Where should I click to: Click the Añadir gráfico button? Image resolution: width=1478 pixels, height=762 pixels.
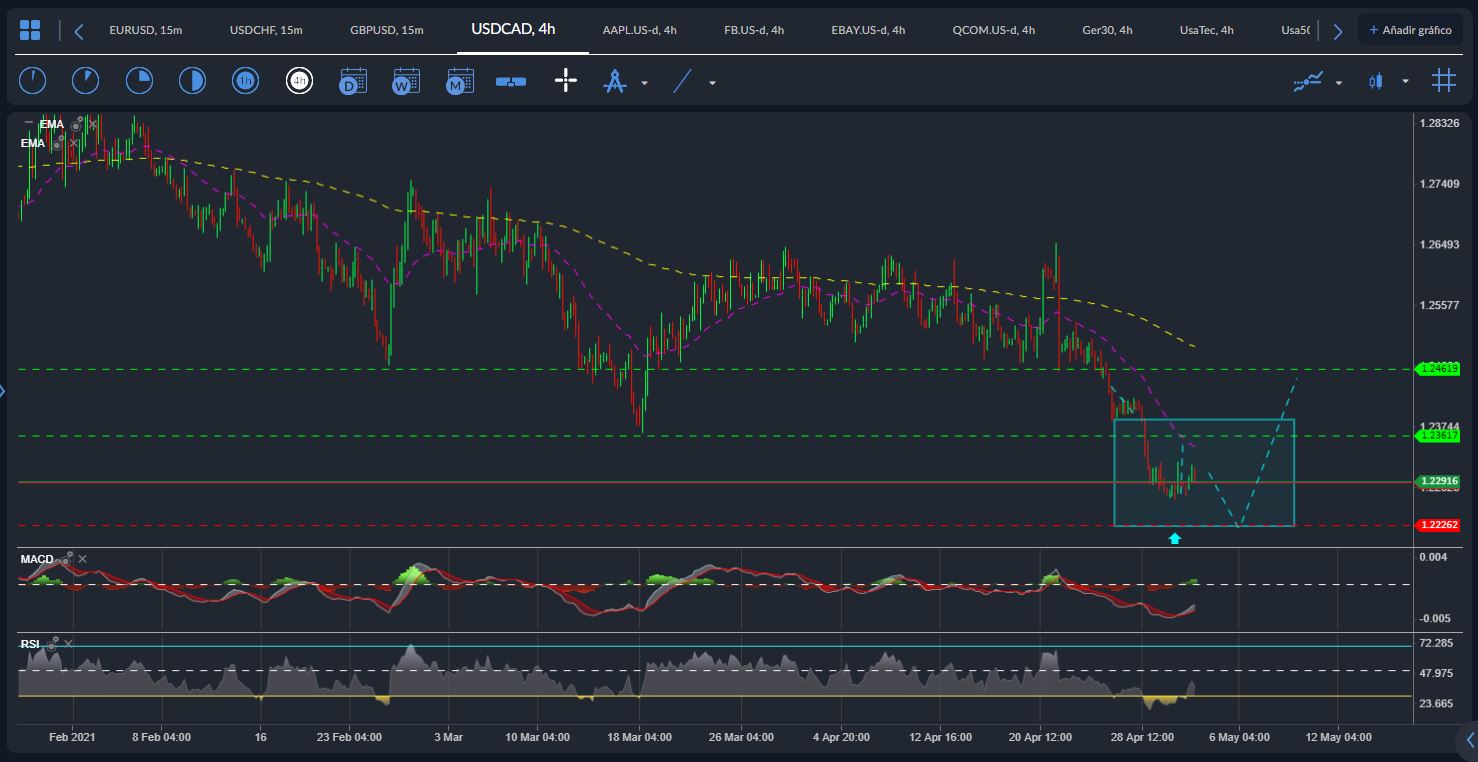coord(1410,30)
